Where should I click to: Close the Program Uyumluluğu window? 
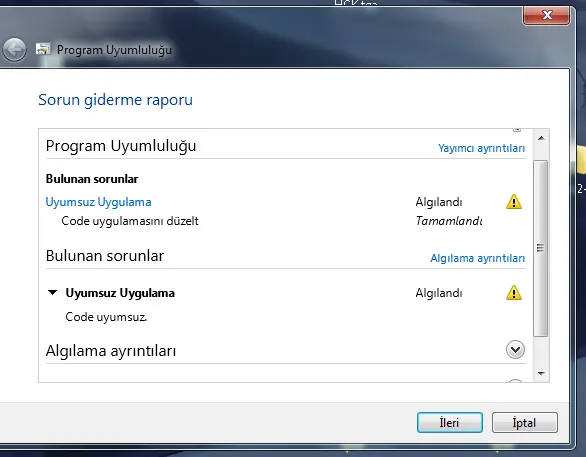(546, 15)
